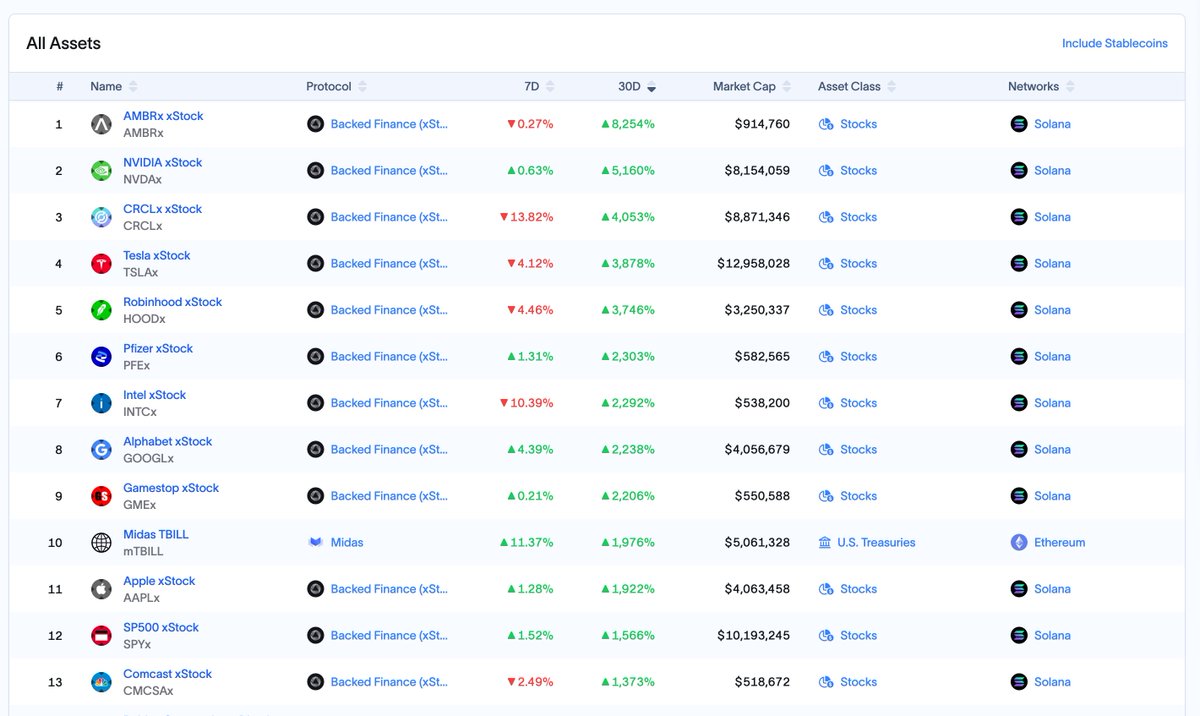Click the 1,373% 30D change value

[627, 682]
